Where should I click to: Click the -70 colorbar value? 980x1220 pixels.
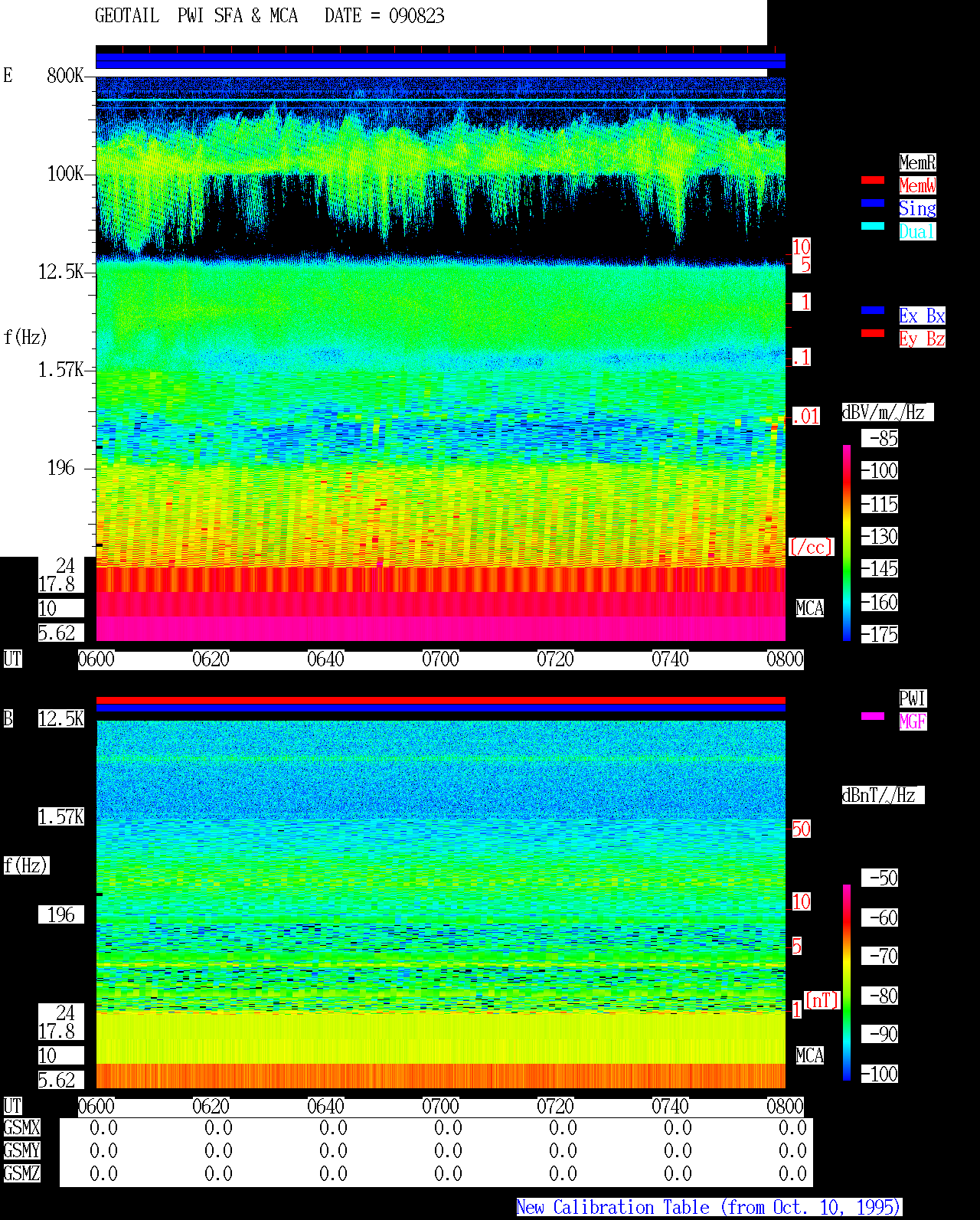880,956
